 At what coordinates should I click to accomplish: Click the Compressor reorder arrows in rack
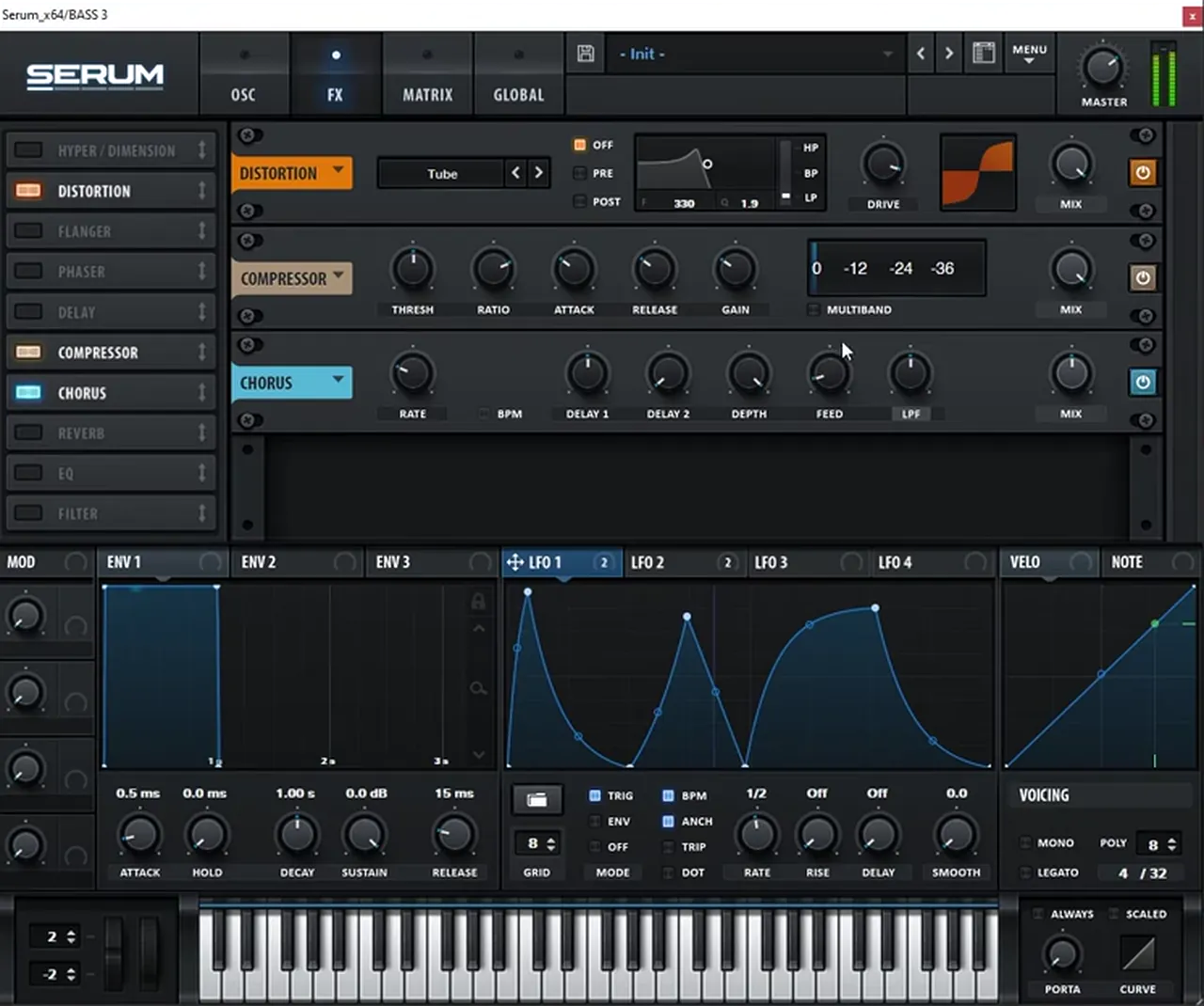click(x=201, y=353)
